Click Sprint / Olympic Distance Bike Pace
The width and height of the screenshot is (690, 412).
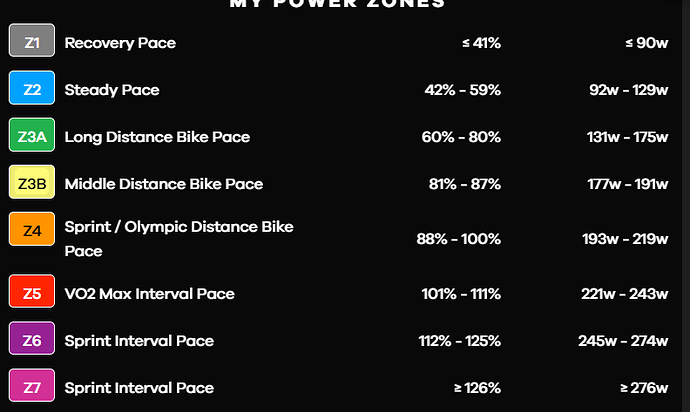[179, 239]
